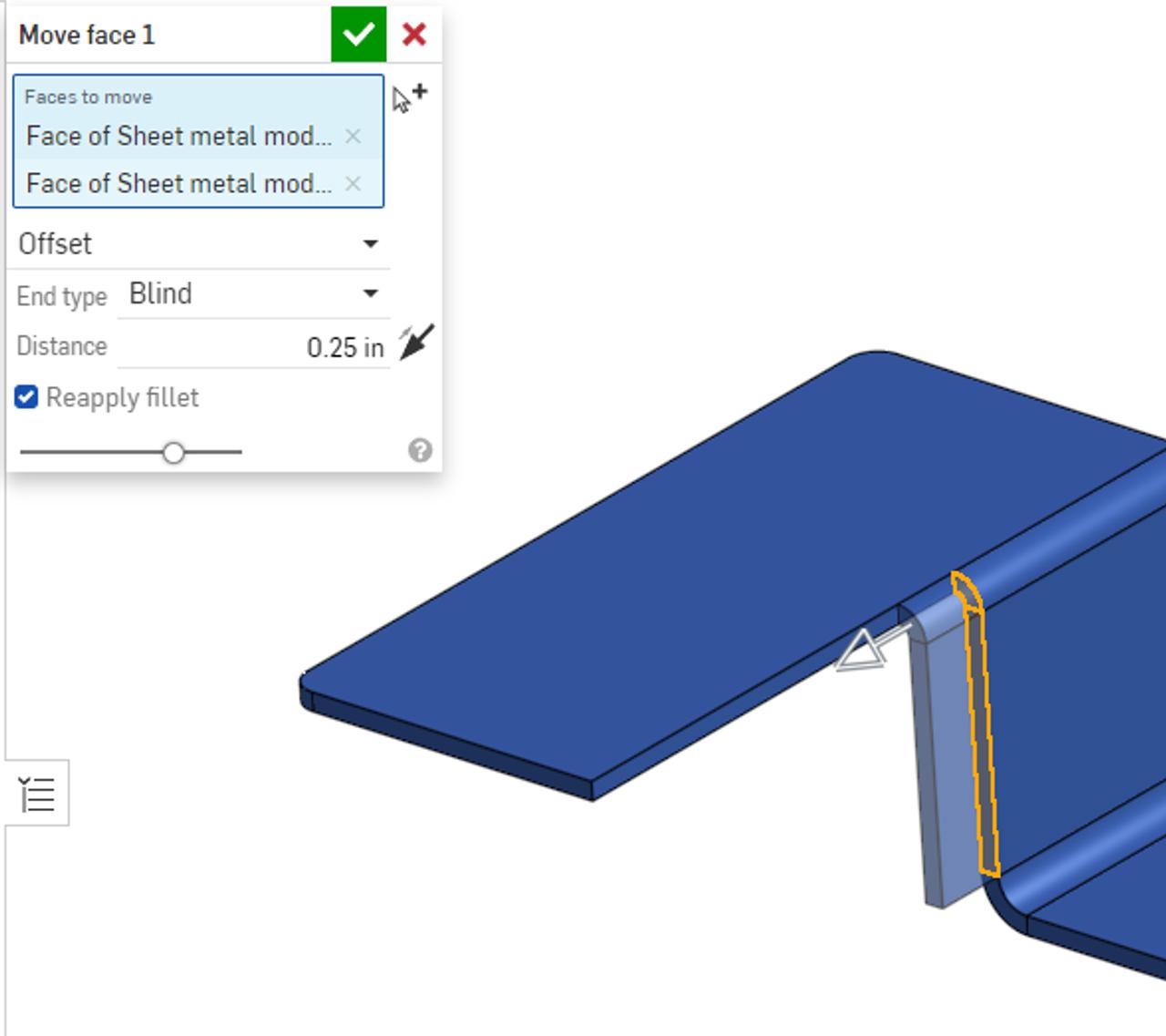Remove the first Face of Sheet metal selection
The image size is (1166, 1036).
point(353,137)
